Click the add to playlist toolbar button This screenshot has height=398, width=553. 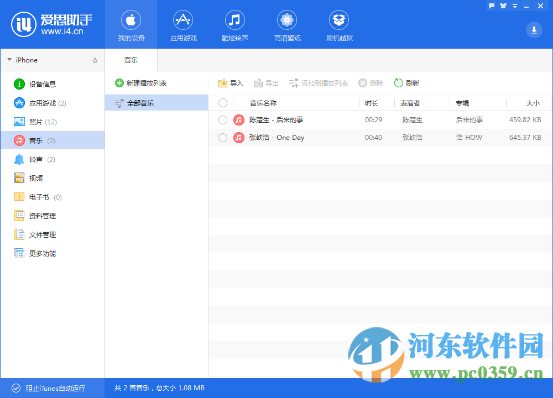(318, 83)
